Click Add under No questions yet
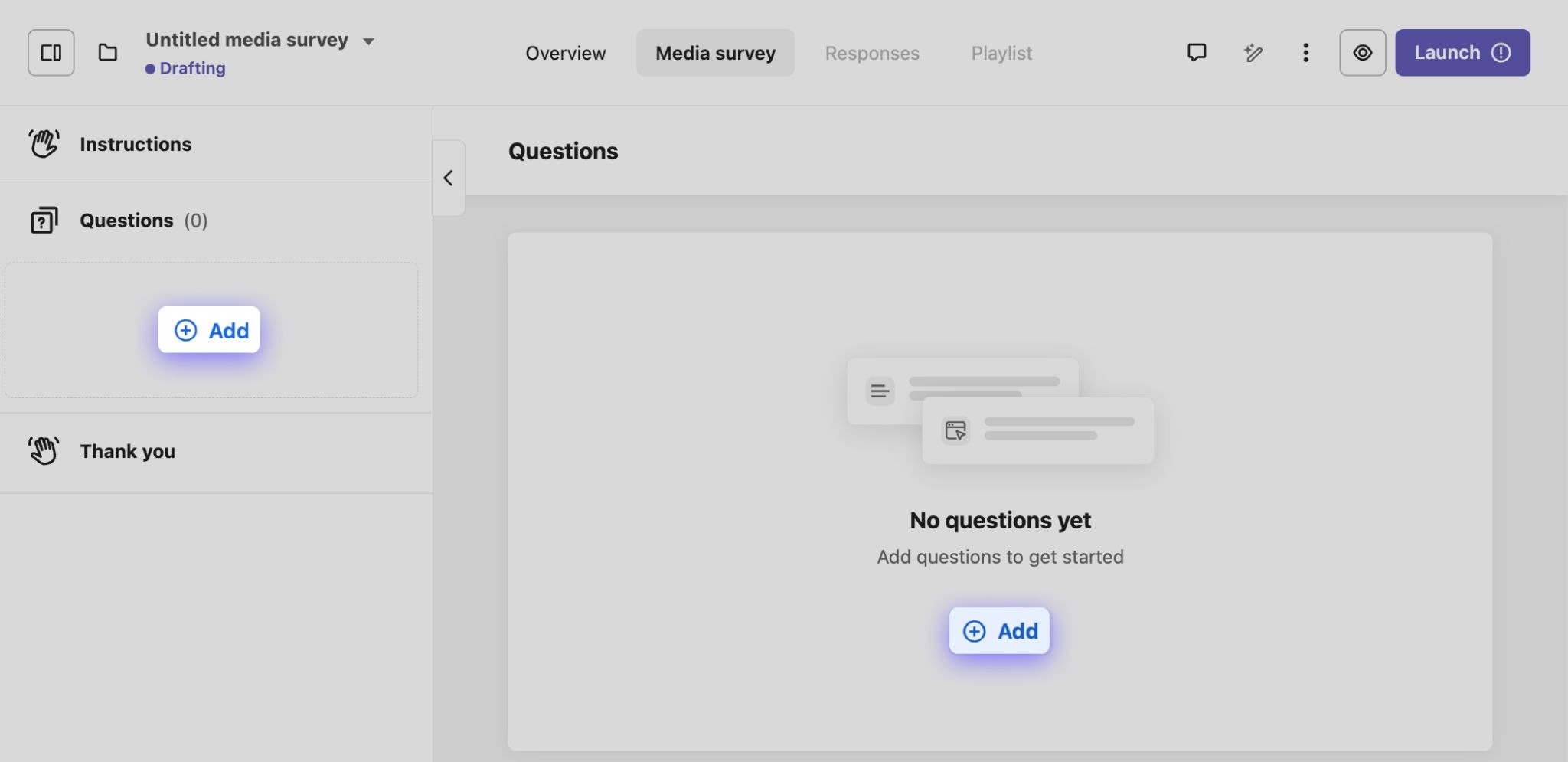The image size is (1568, 762). click(999, 631)
